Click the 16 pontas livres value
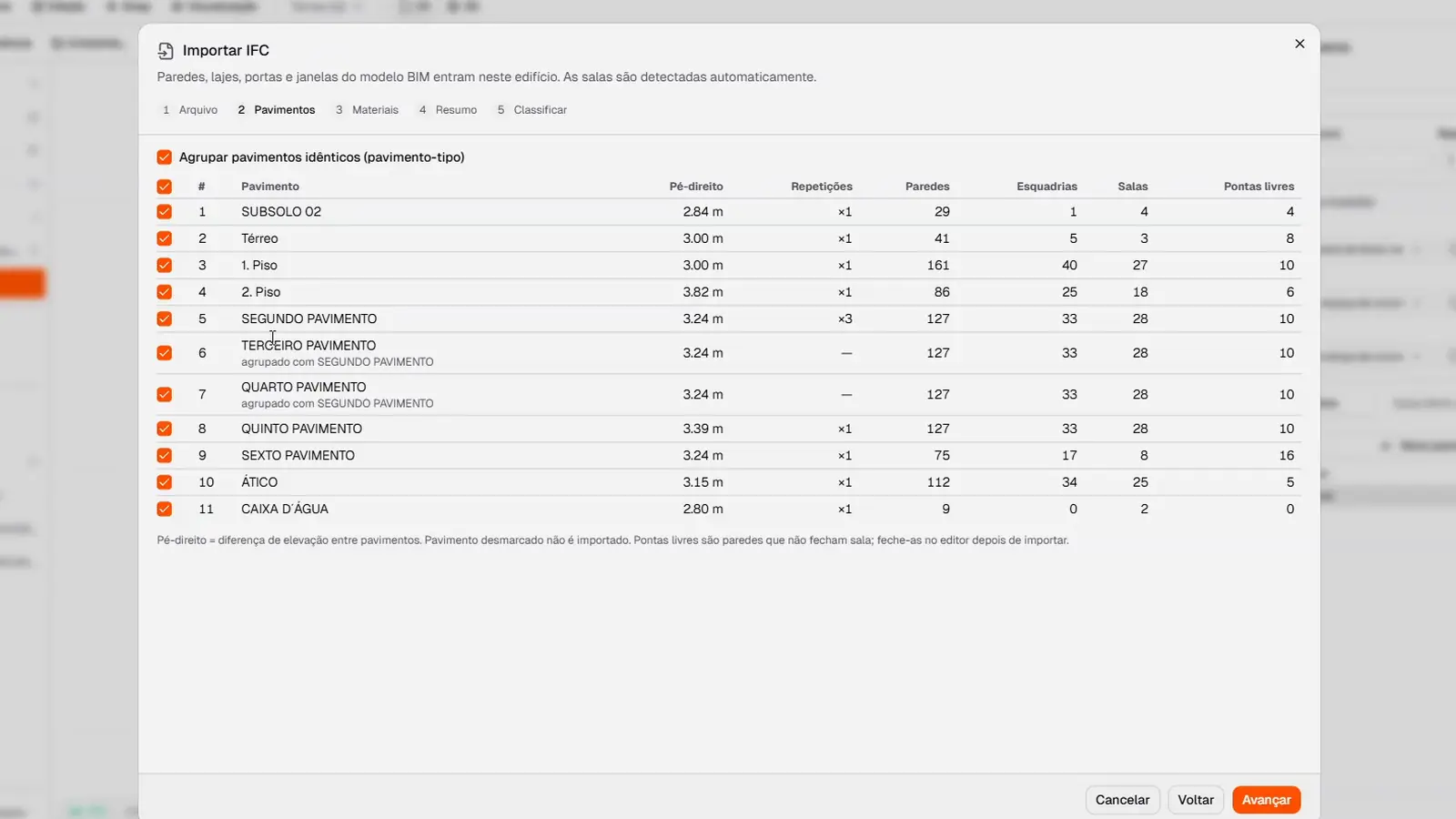1456x819 pixels. point(1287,455)
